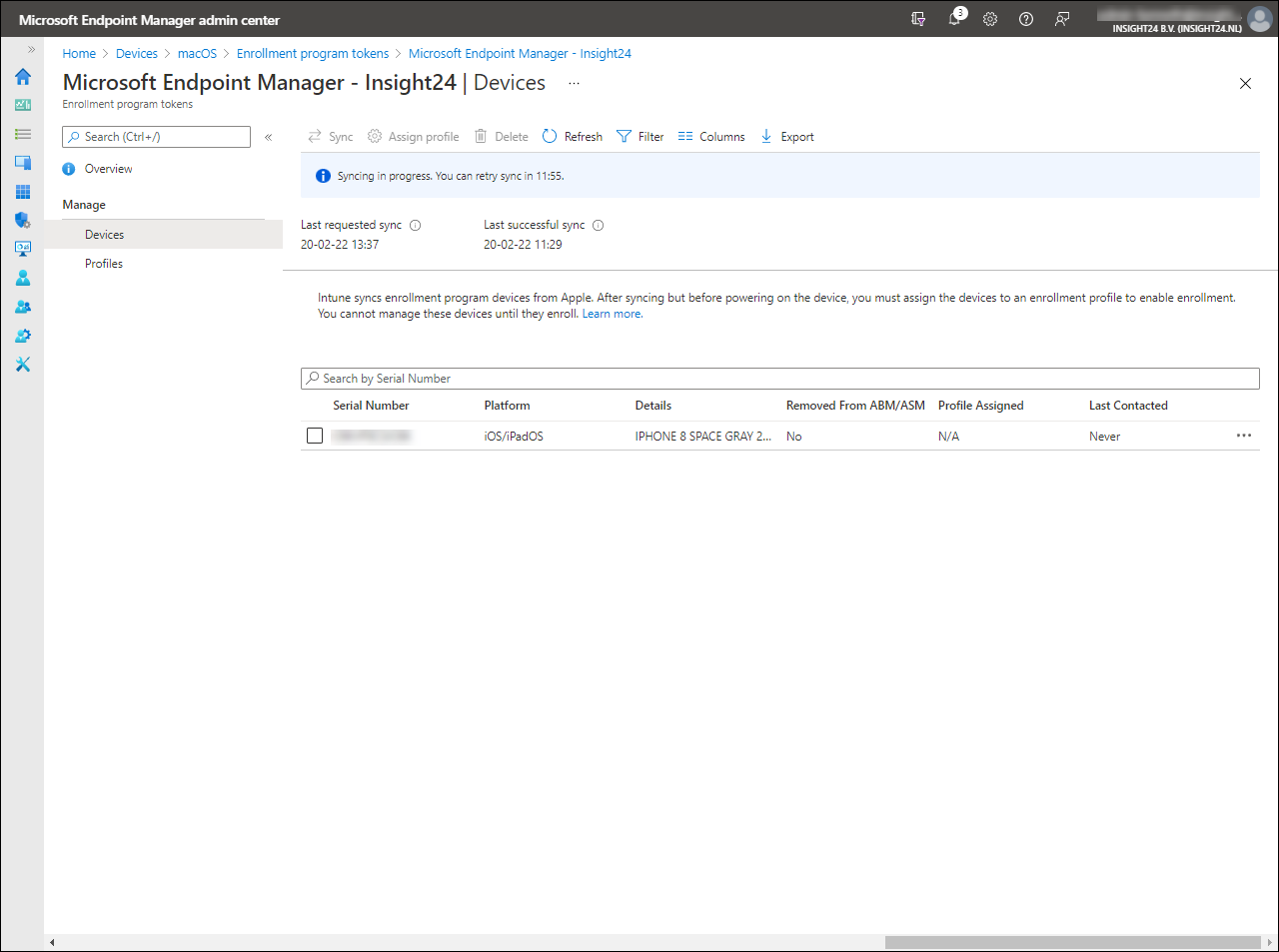Open the Dashboard icon in left sidebar
Viewport: 1279px width, 952px height.
(22, 105)
